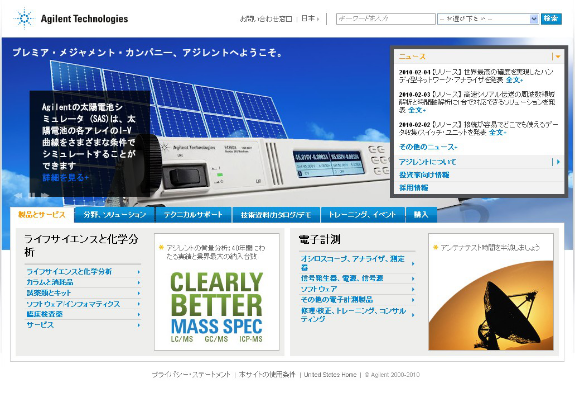Open その他のニュース link
Image resolution: width=575 pixels, height=397 pixels.
pos(428,147)
